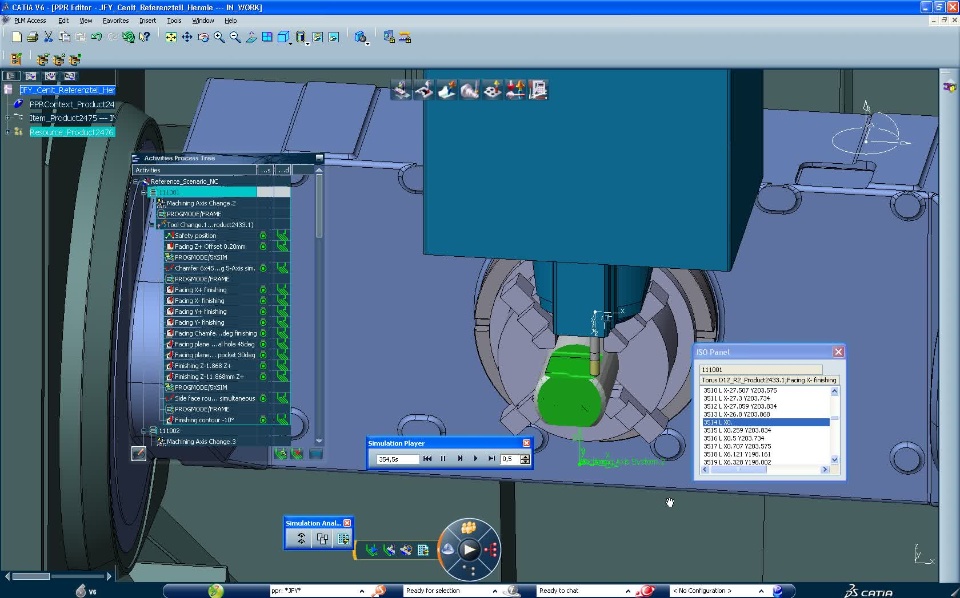This screenshot has height=598, width=960.
Task: Click the 3D shape icon on compass left
Action: click(448, 550)
